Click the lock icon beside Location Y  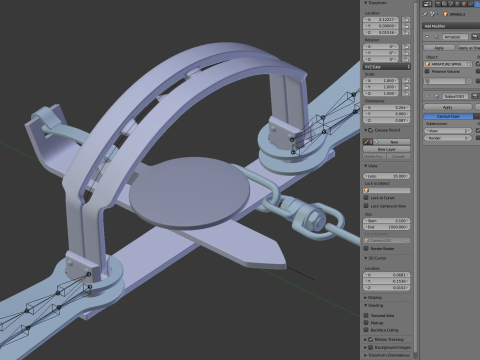coord(406,26)
